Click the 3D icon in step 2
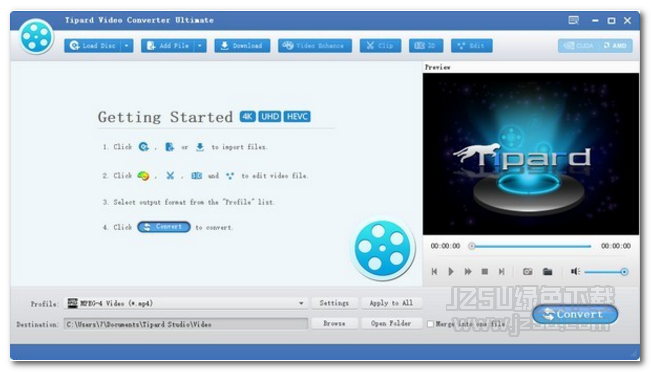 (196, 176)
